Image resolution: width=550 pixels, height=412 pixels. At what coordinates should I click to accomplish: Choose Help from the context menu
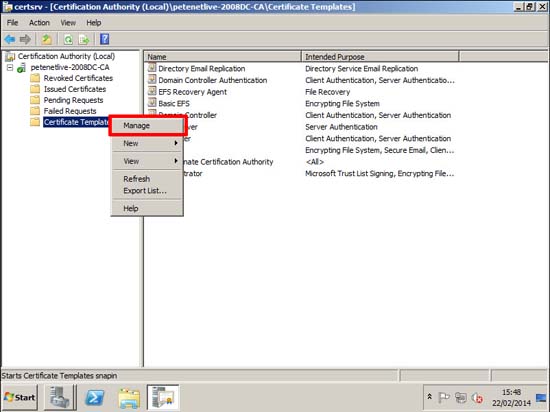(x=147, y=208)
